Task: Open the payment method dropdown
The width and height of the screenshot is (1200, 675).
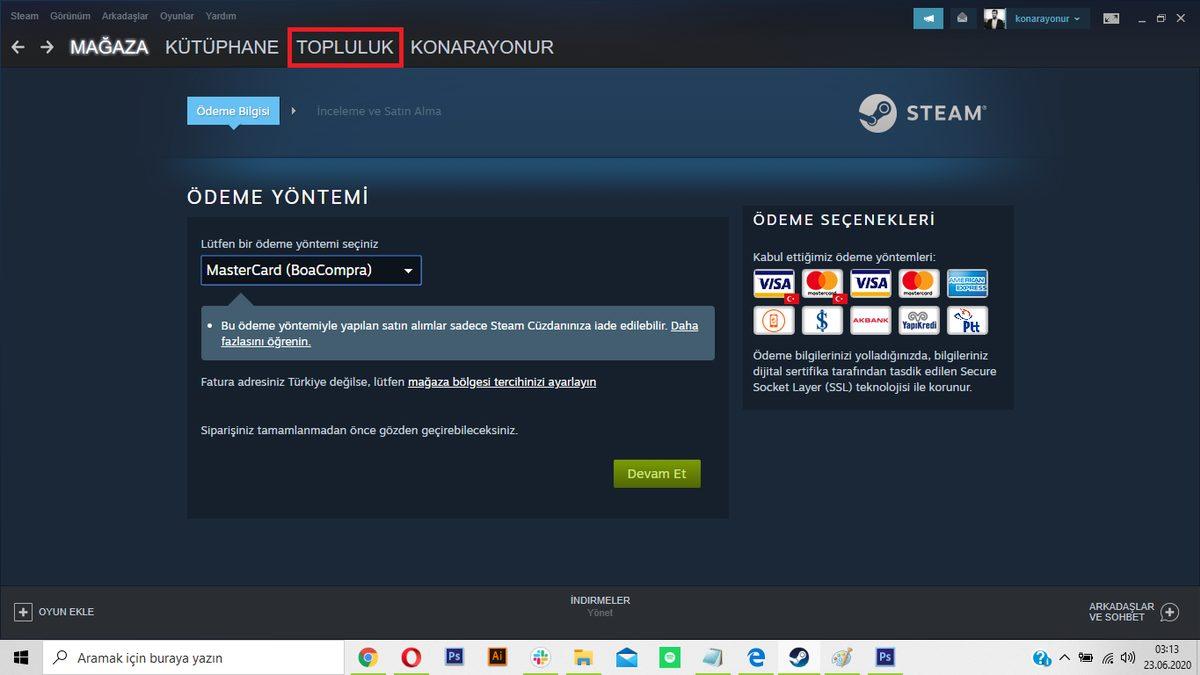Action: [x=310, y=270]
